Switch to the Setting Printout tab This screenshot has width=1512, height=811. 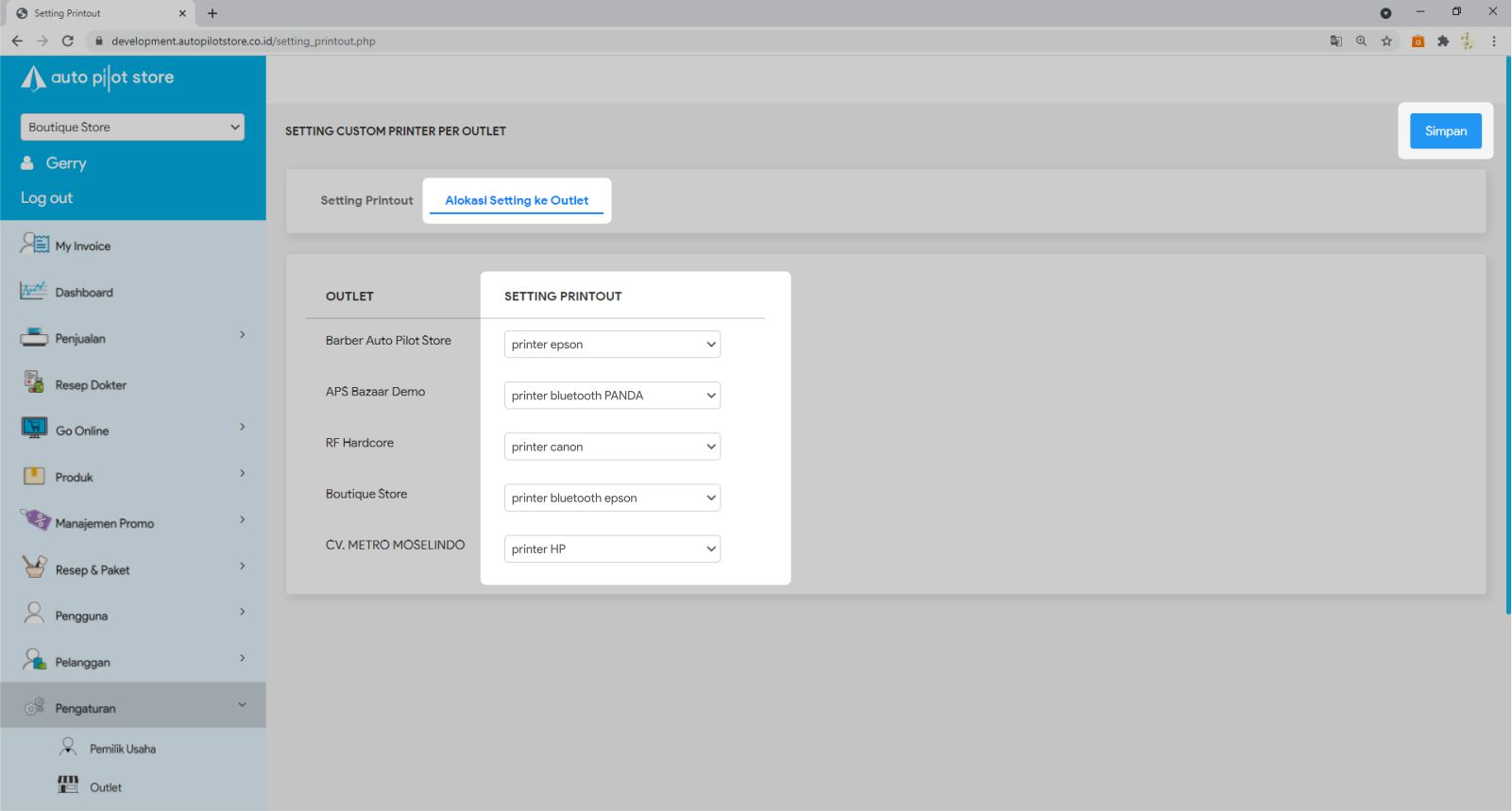coord(366,201)
